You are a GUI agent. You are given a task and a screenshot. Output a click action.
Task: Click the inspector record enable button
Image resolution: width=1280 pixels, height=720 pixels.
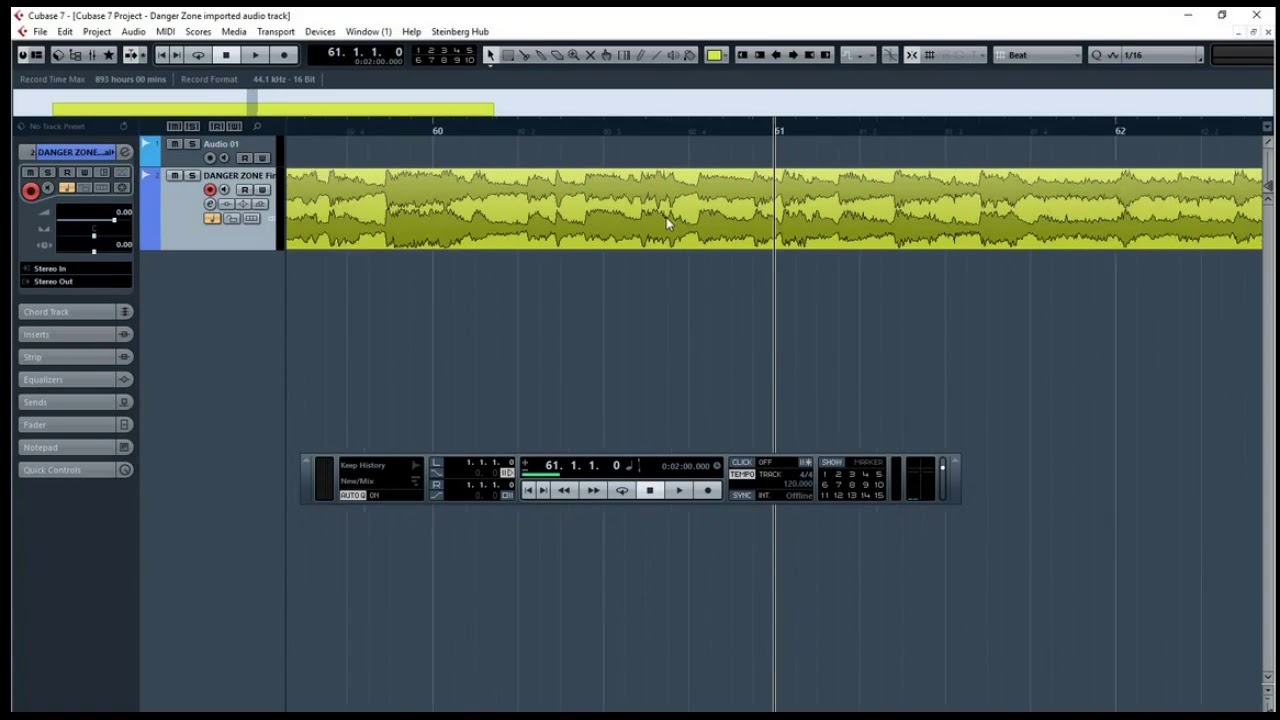[x=31, y=191]
